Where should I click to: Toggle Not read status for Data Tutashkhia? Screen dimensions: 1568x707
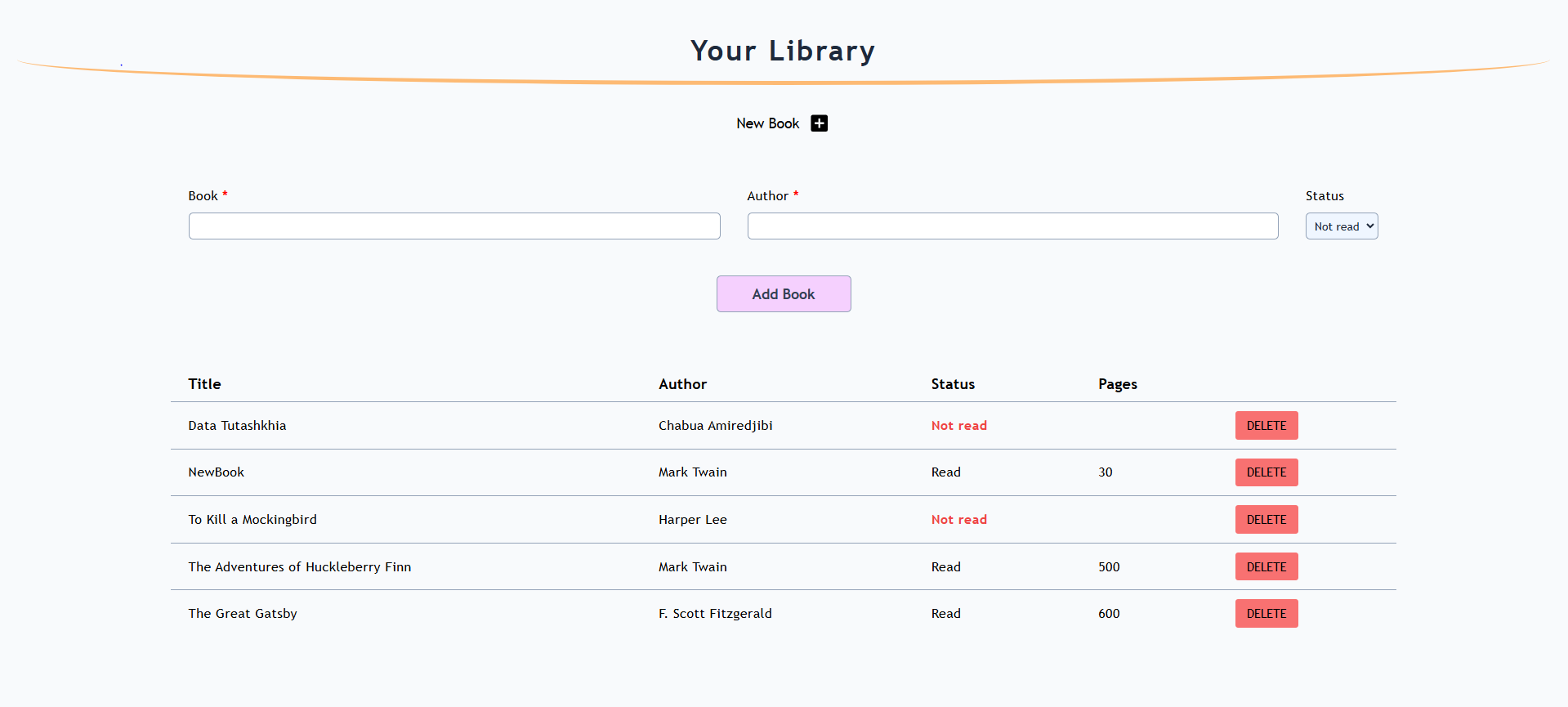958,426
